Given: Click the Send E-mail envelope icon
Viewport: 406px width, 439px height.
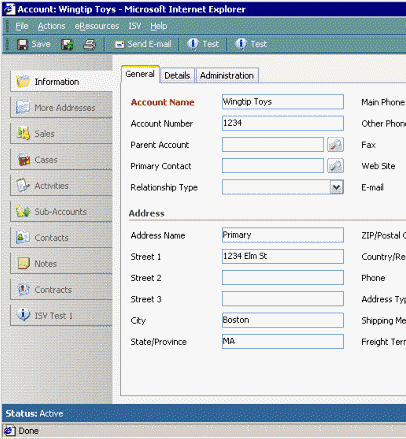Looking at the screenshot, I should coord(119,44).
